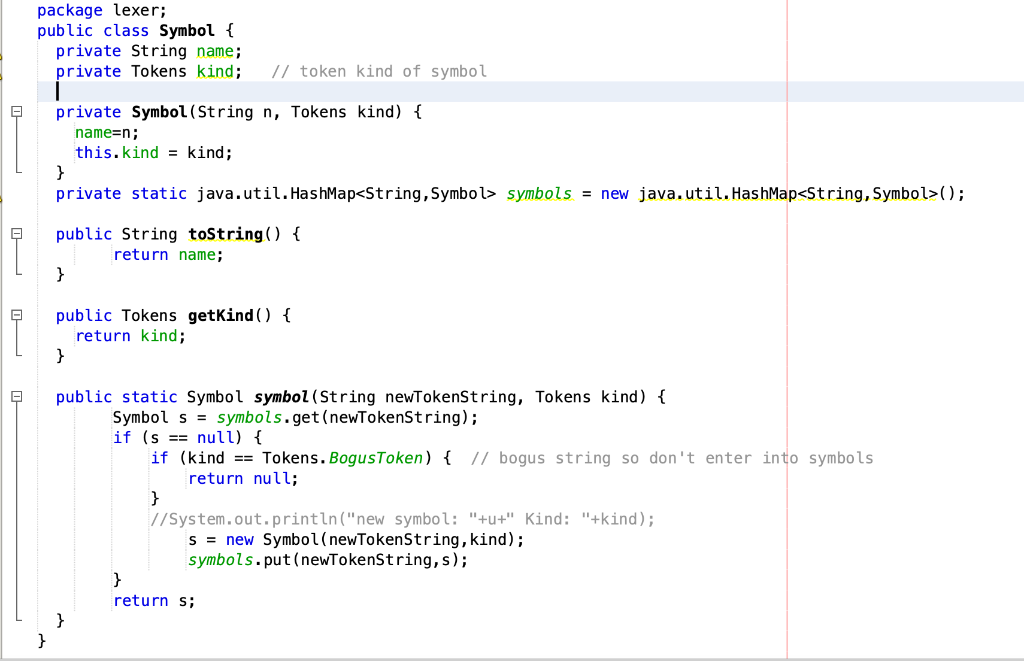Click the 'return null;' statement
Screen dimensions: 1024x661
click(x=244, y=479)
